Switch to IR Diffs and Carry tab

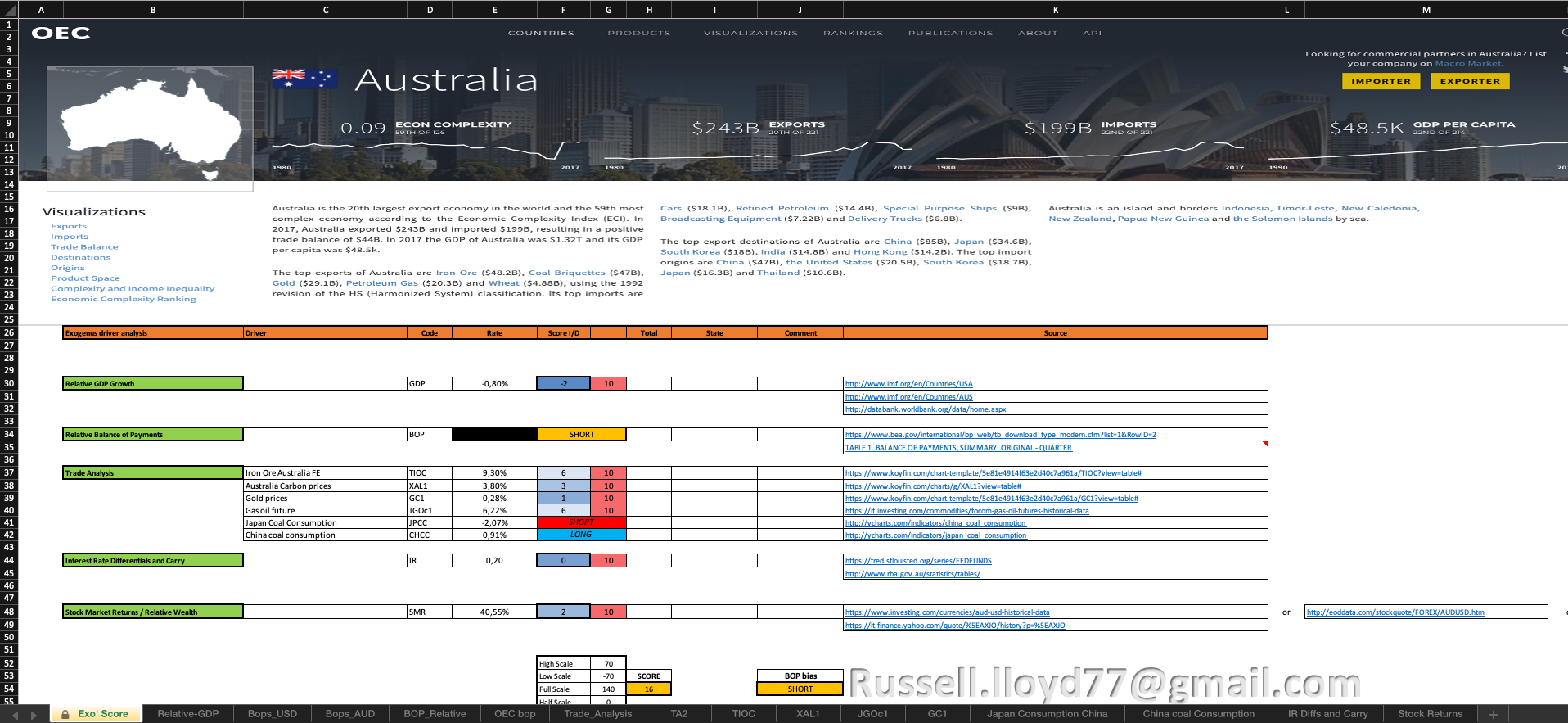point(1327,714)
